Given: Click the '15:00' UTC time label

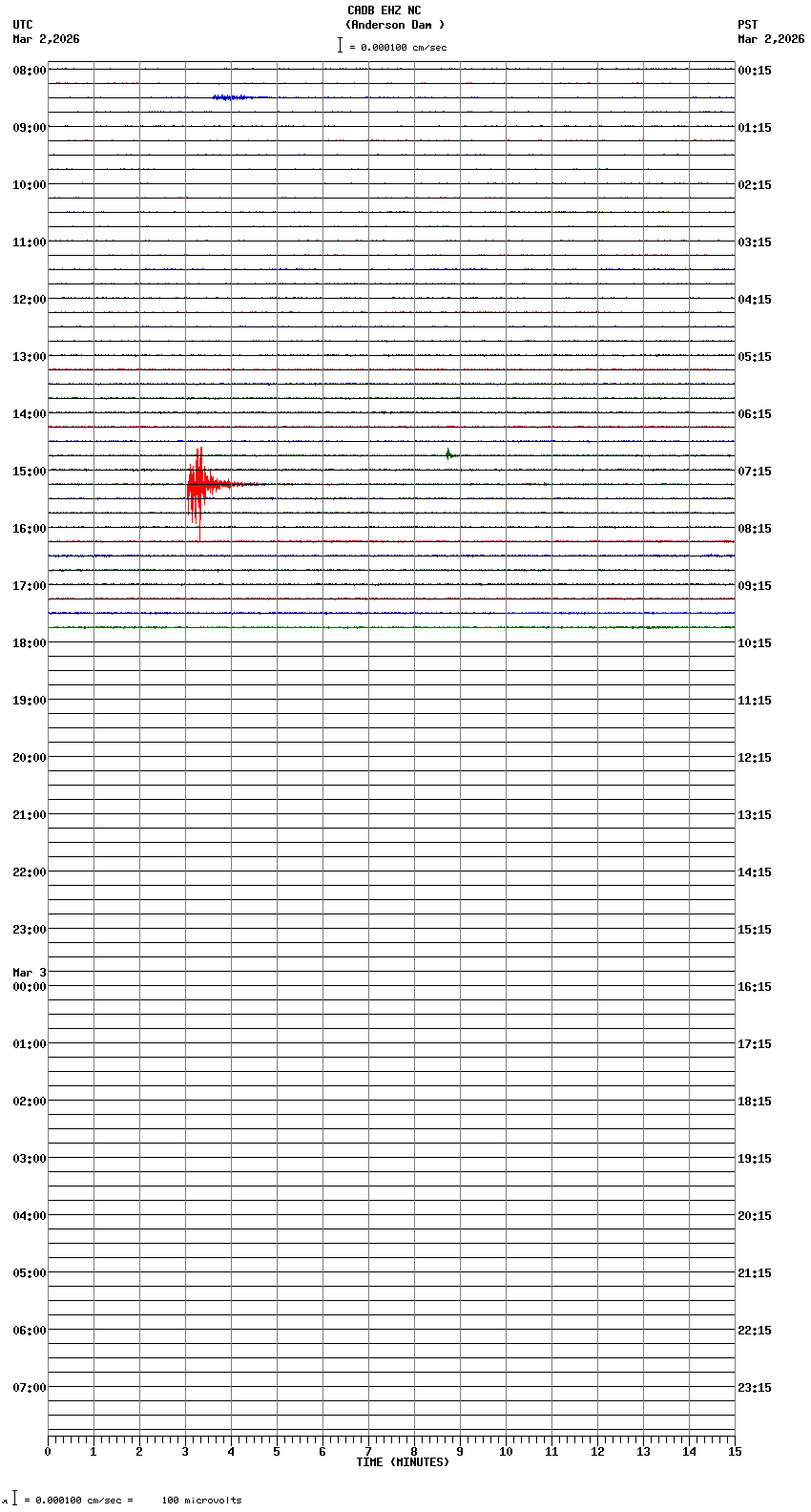Looking at the screenshot, I should tap(30, 472).
